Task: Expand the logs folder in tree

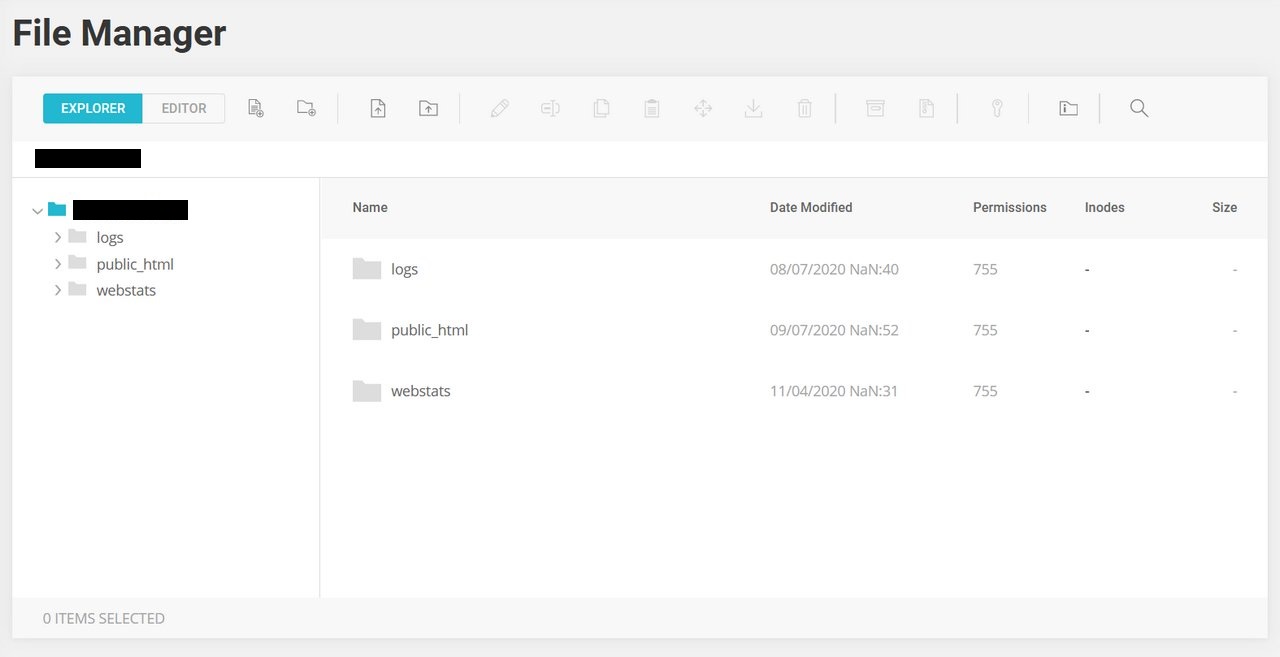Action: point(58,238)
